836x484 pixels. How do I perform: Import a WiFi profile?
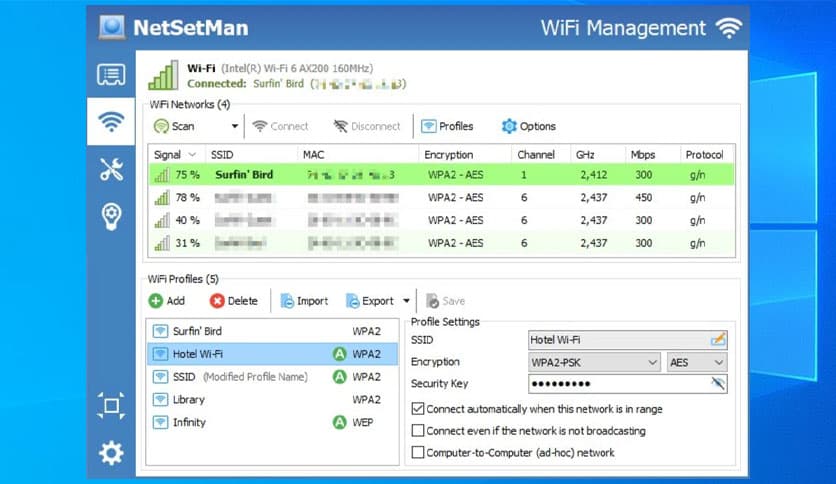(304, 301)
